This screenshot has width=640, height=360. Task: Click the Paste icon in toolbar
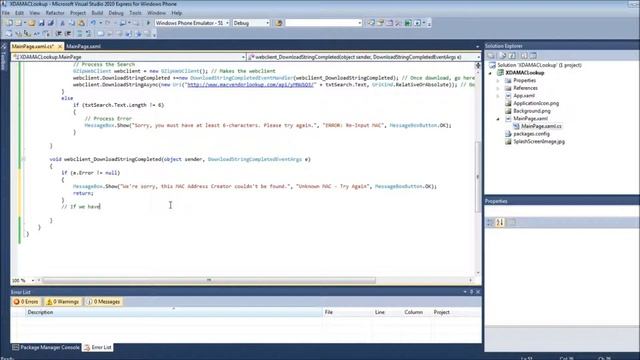pos(81,23)
